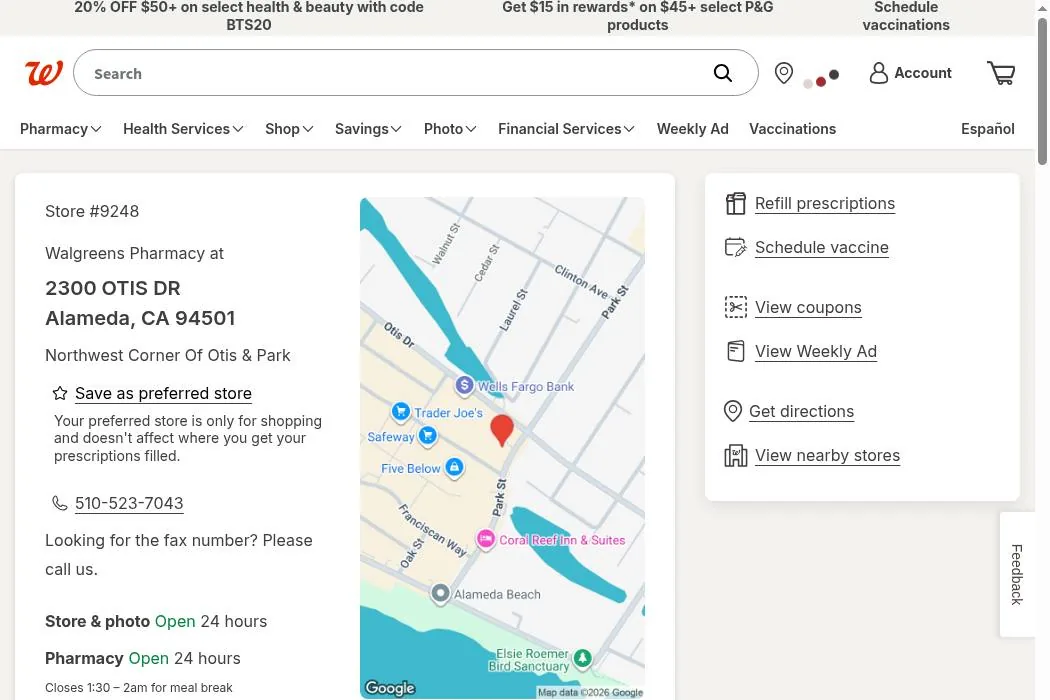The height and width of the screenshot is (700, 1050).
Task: Select the Pharmacy Open 24 hours text
Action: pos(143,658)
